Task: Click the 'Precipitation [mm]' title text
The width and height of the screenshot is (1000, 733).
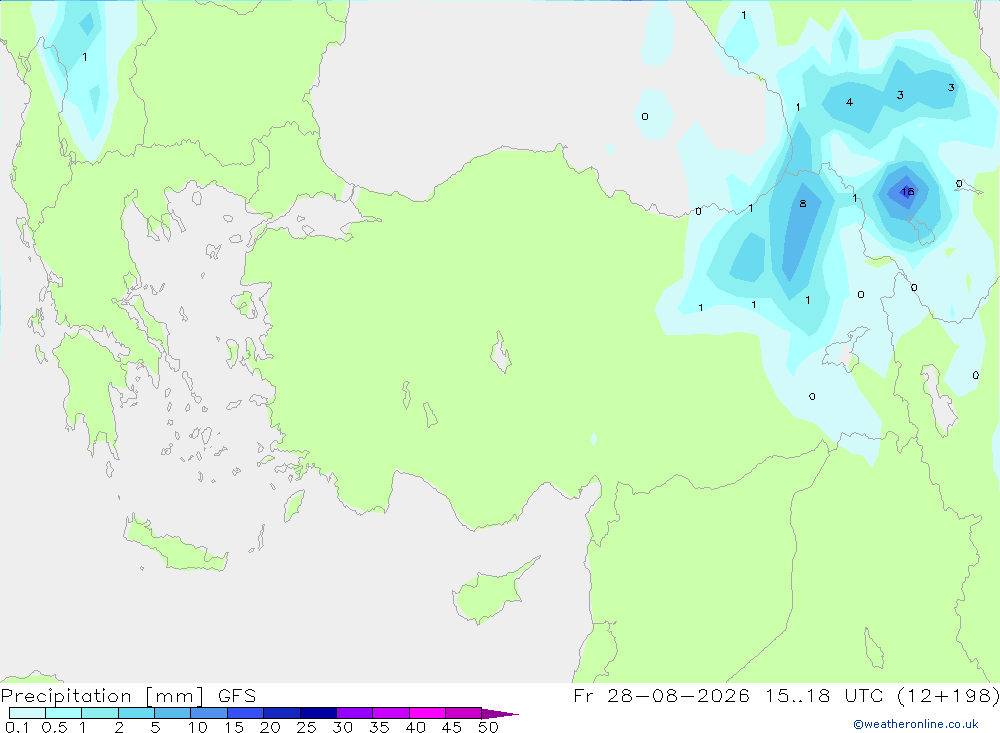Action: (x=102, y=696)
